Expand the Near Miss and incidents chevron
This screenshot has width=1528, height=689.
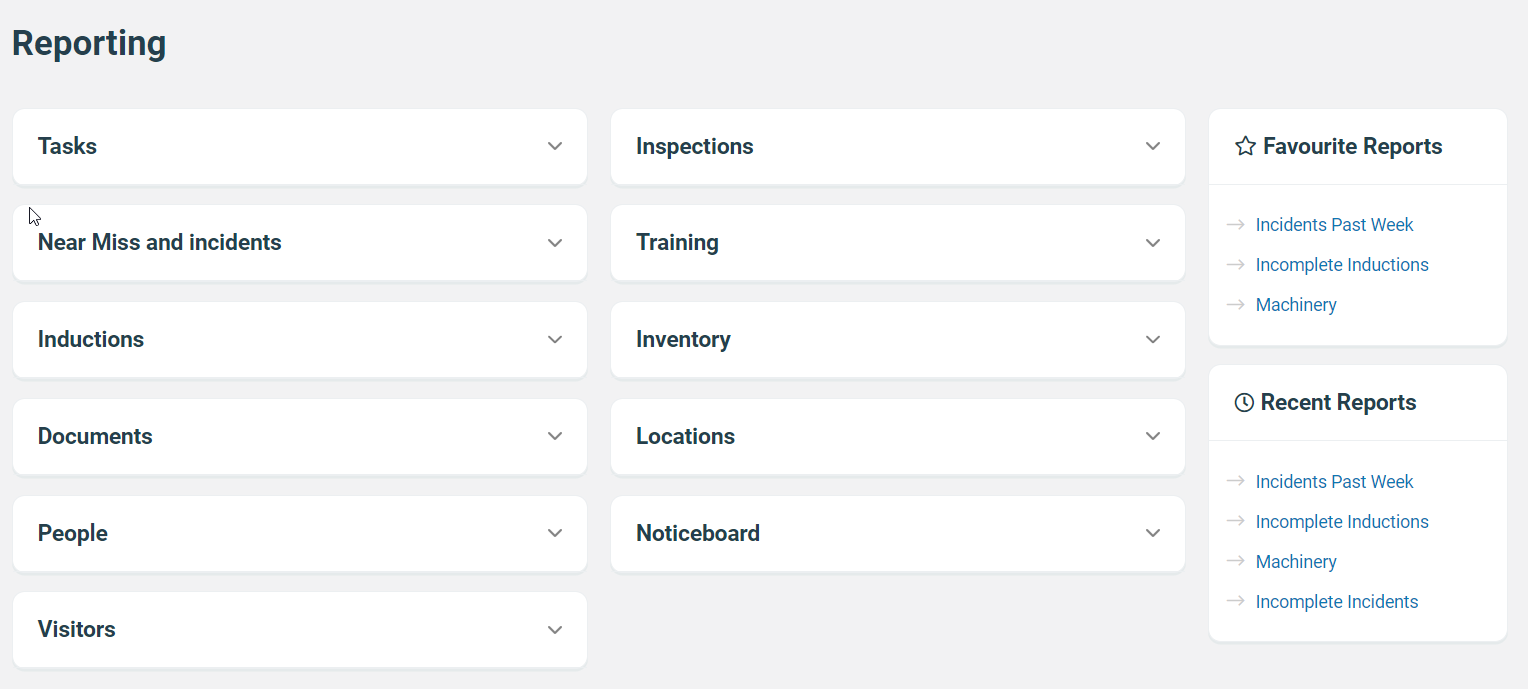(555, 243)
